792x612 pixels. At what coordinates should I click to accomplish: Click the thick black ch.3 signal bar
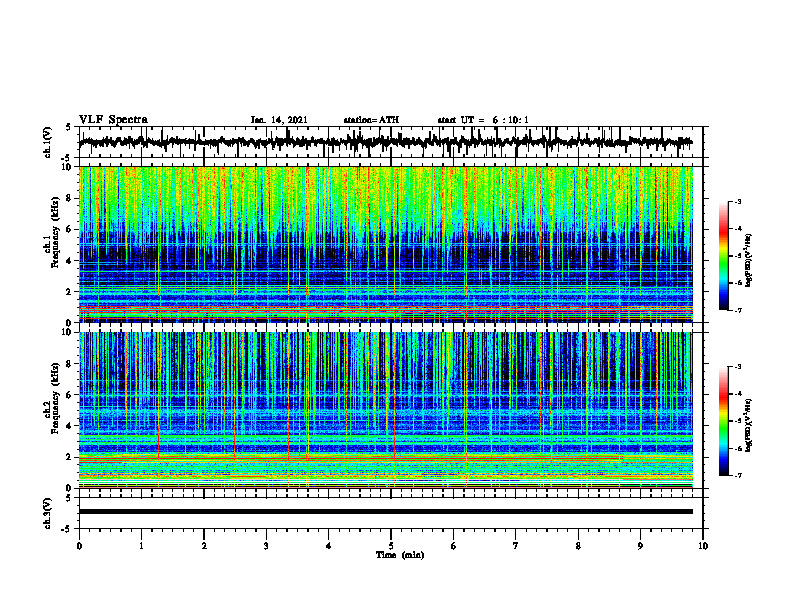coord(385,512)
